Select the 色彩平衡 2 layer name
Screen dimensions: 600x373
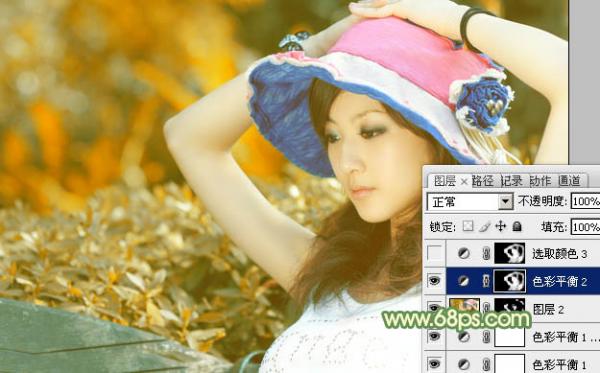click(559, 282)
